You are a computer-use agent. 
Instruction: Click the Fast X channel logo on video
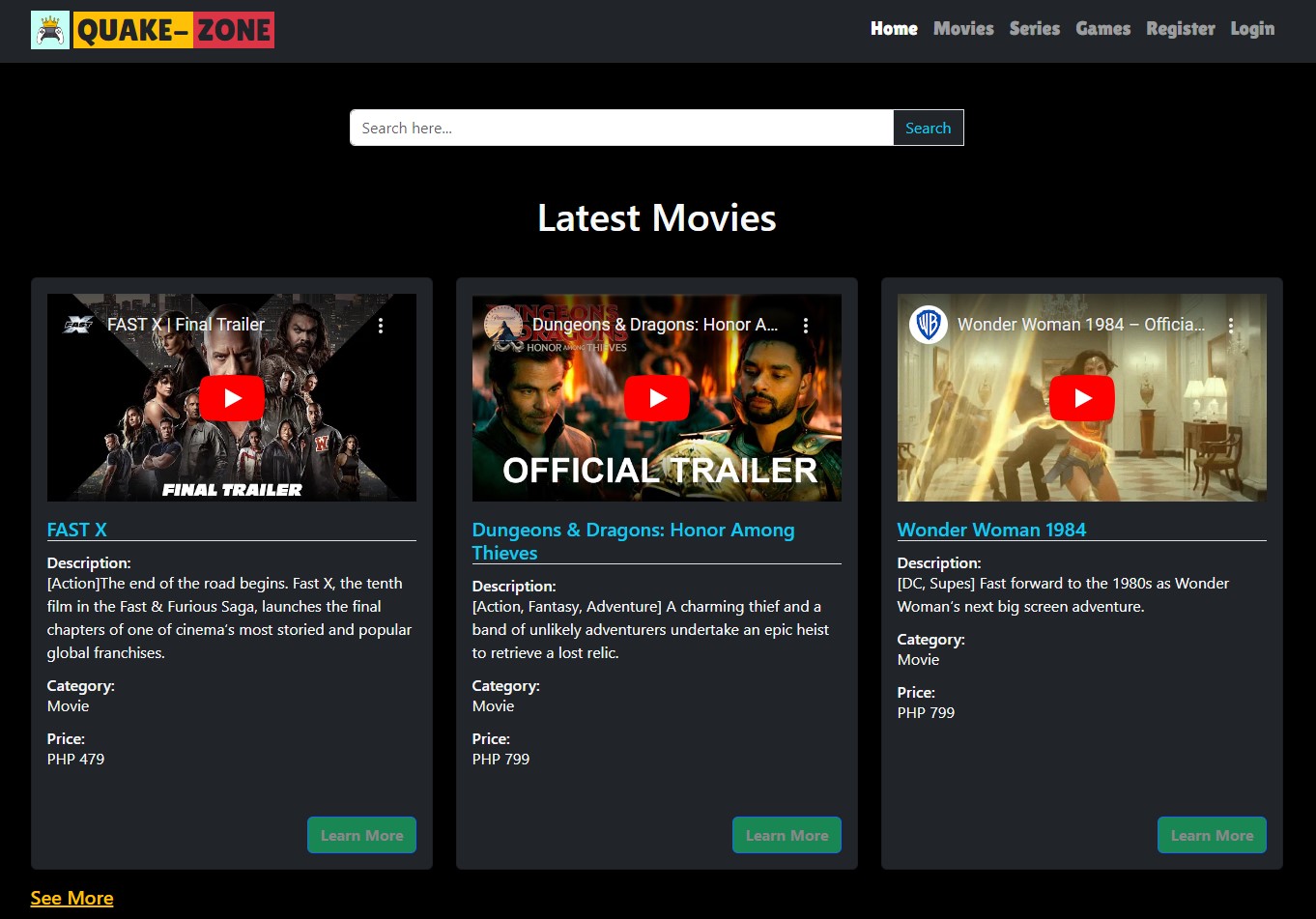tap(78, 325)
